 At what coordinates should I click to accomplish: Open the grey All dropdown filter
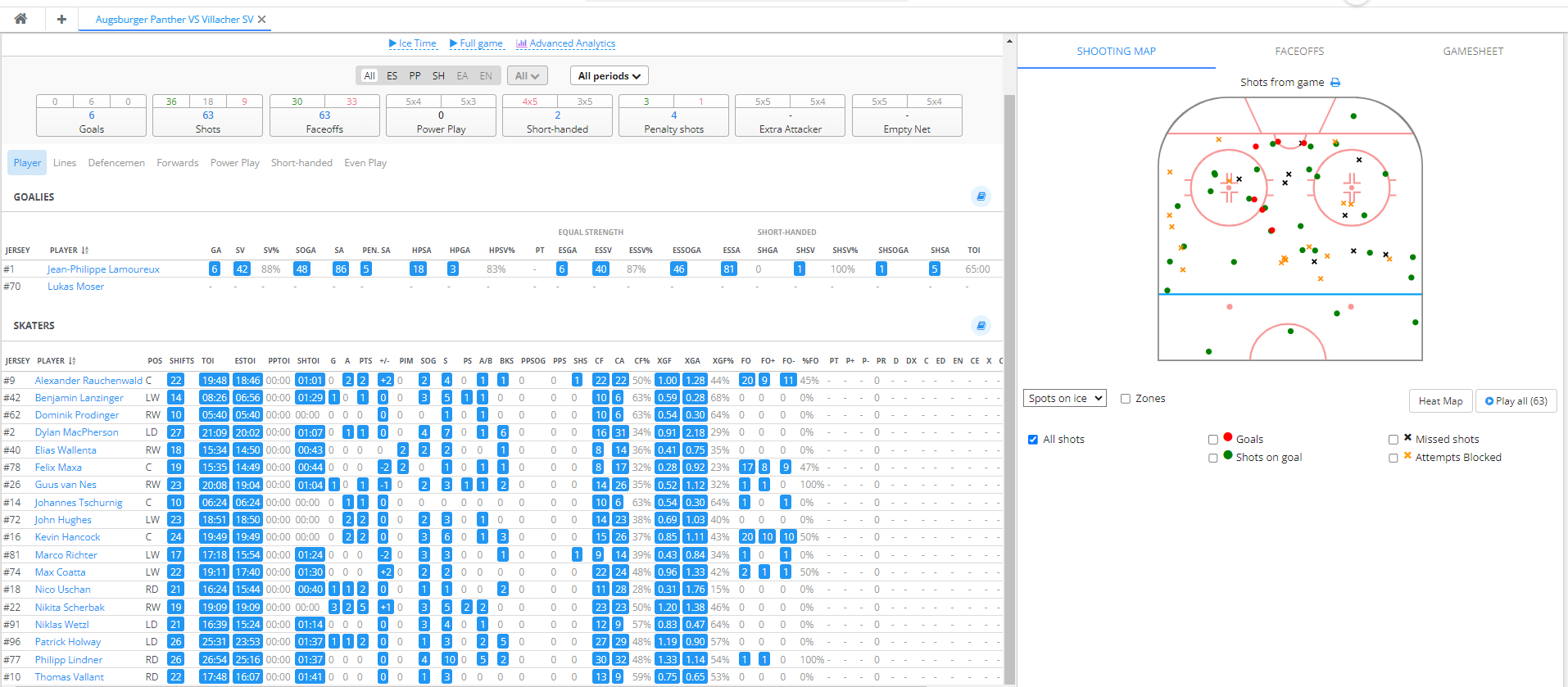pos(527,76)
